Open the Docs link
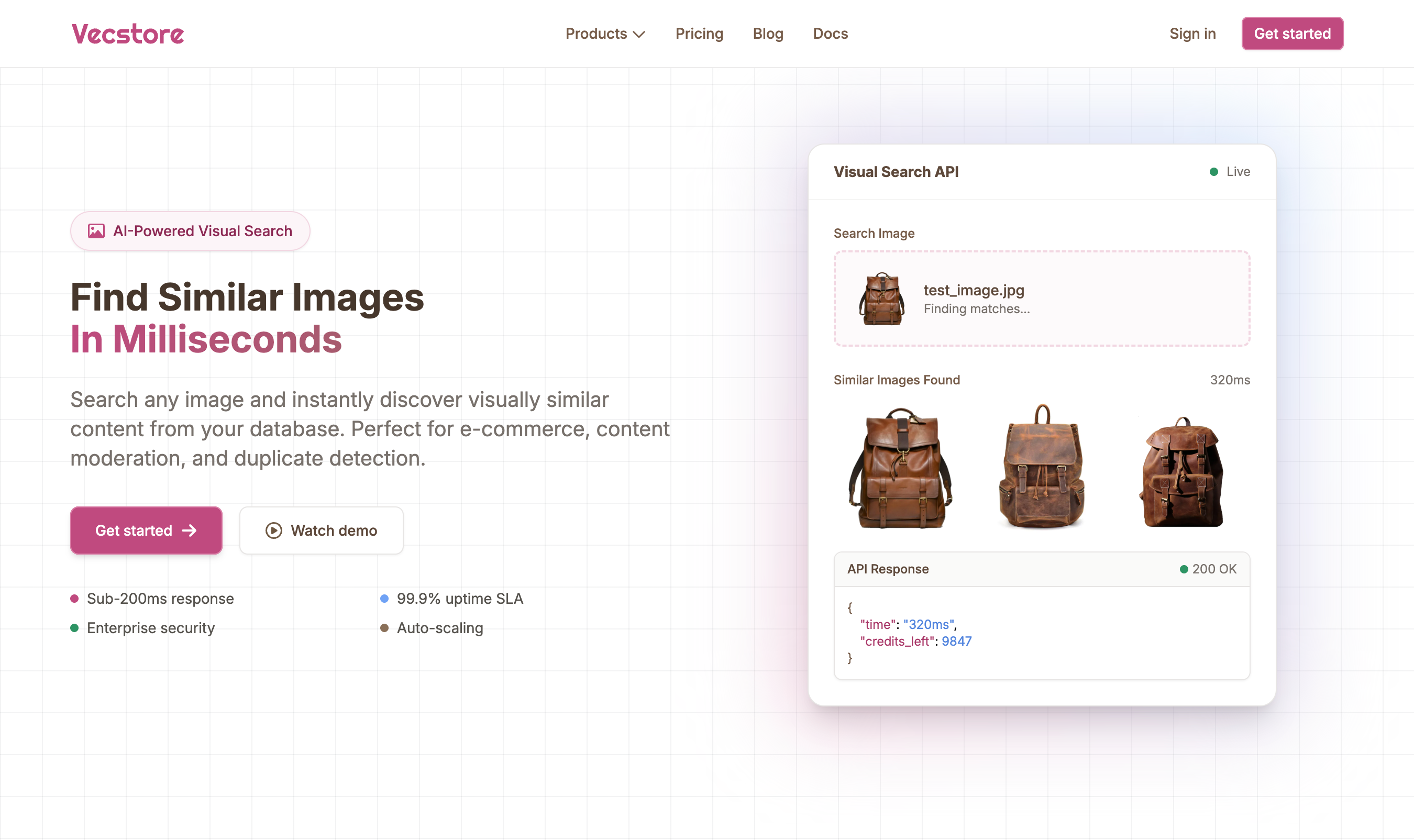The image size is (1414, 840). (x=830, y=34)
